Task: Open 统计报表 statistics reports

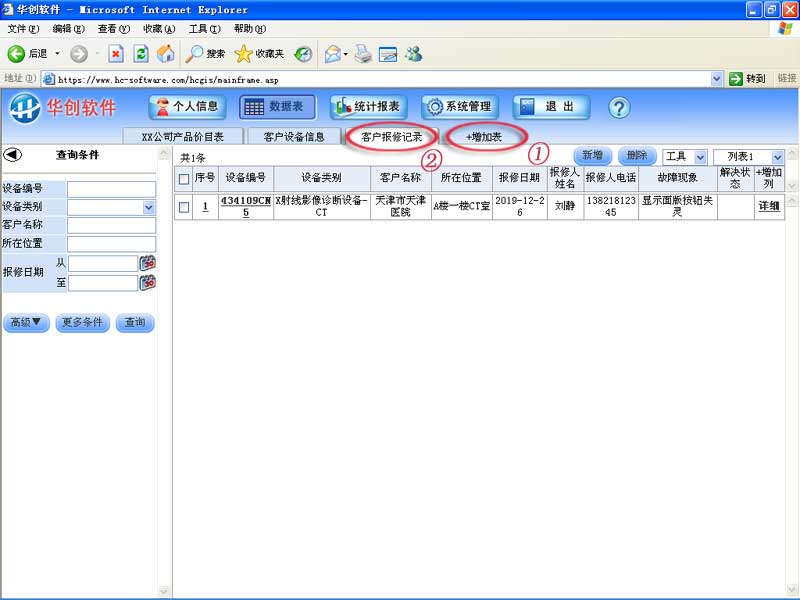Action: click(368, 107)
